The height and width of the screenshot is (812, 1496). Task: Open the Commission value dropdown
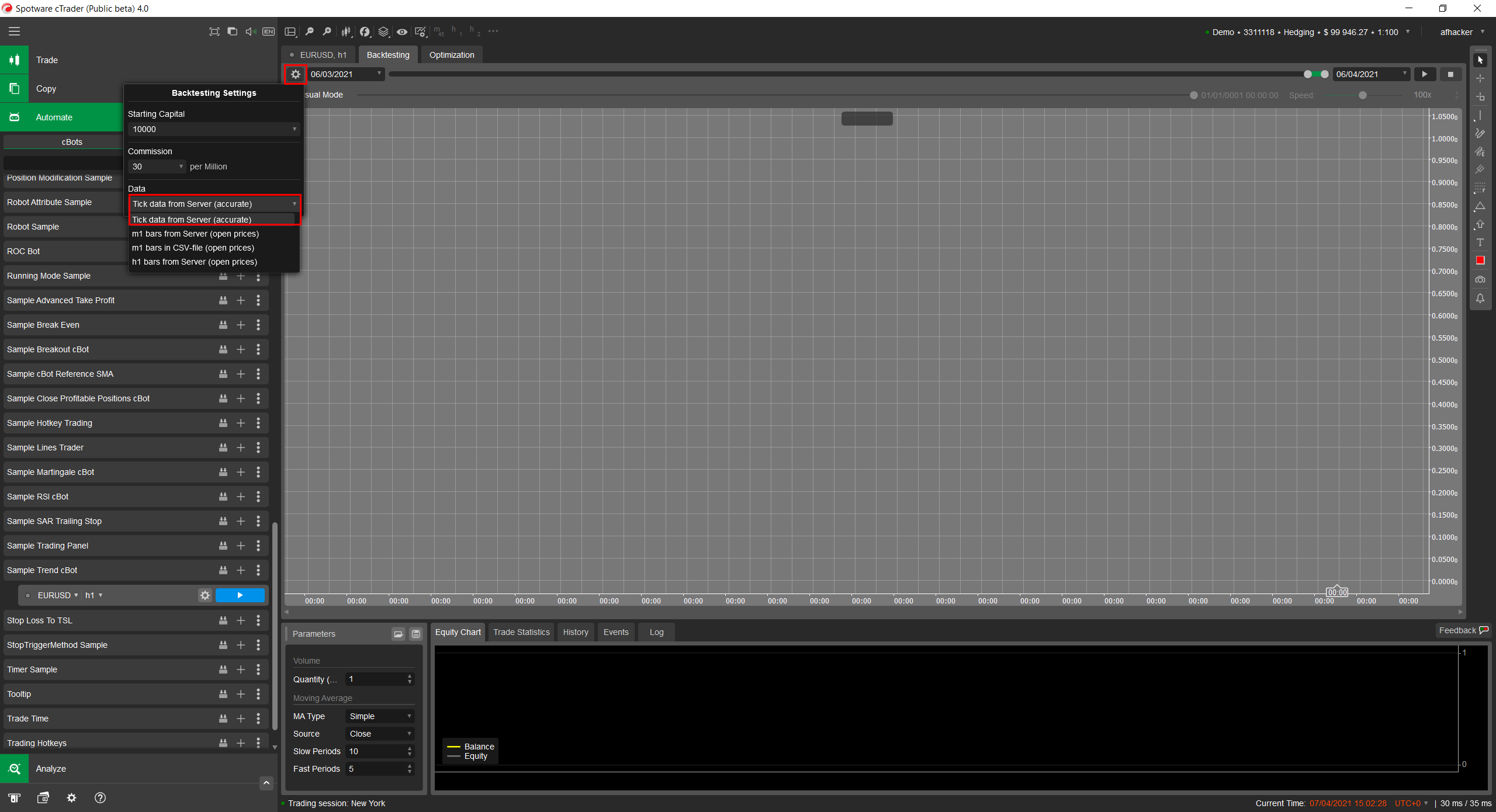pyautogui.click(x=157, y=166)
